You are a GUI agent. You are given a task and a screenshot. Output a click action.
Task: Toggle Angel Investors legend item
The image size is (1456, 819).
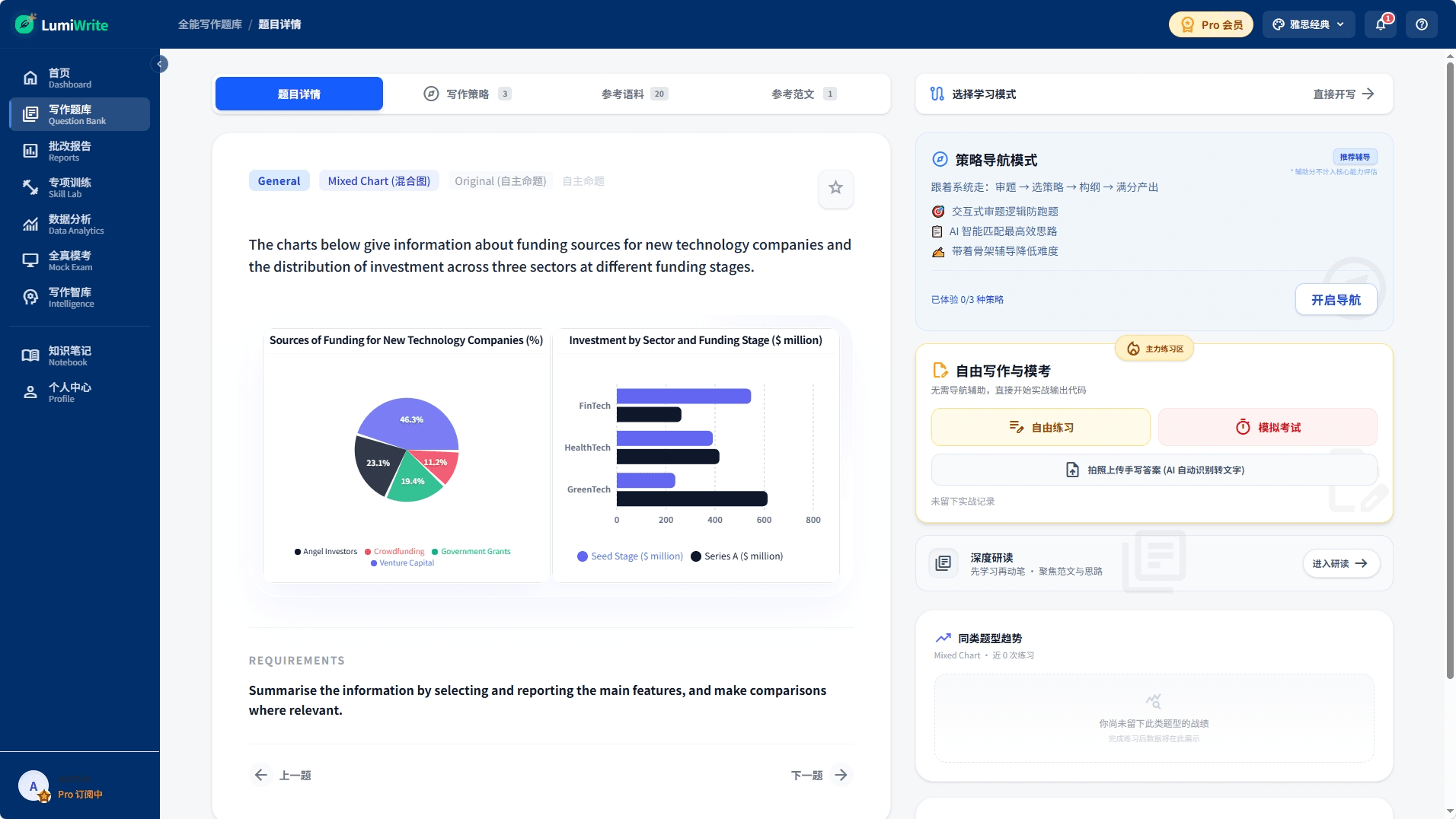pyautogui.click(x=326, y=551)
